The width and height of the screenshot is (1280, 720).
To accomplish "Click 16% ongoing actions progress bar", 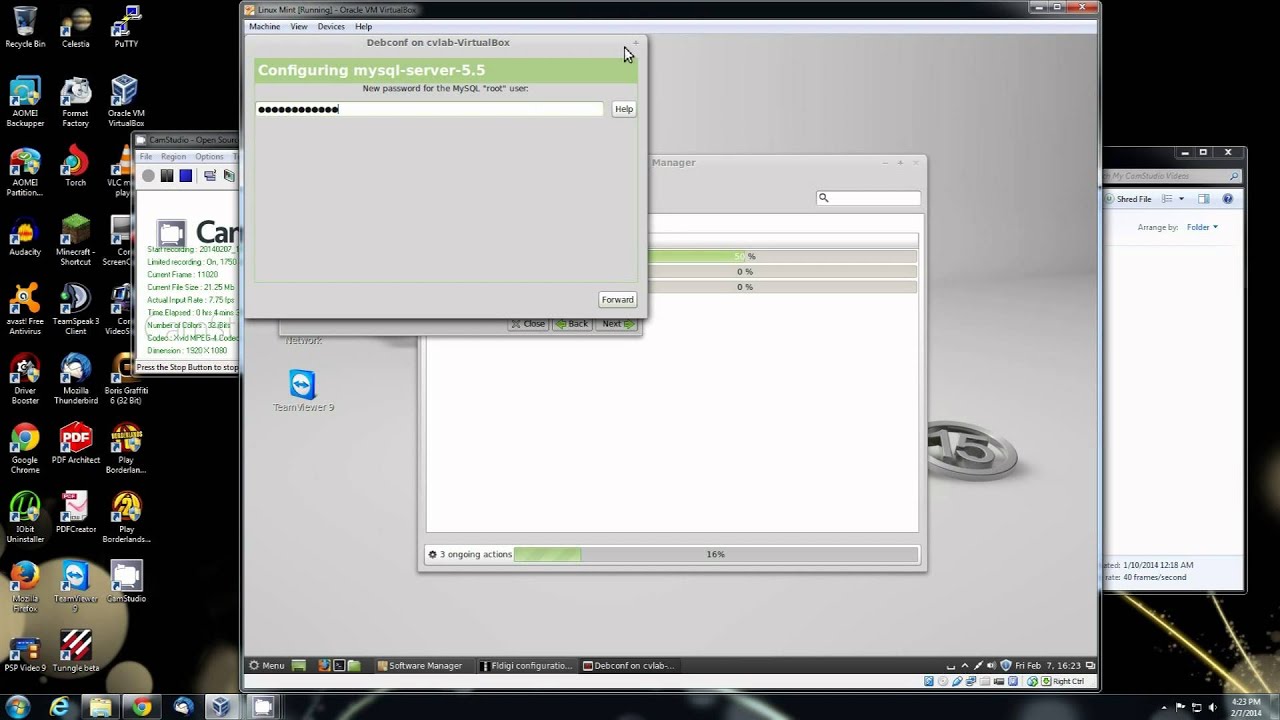I will [716, 554].
